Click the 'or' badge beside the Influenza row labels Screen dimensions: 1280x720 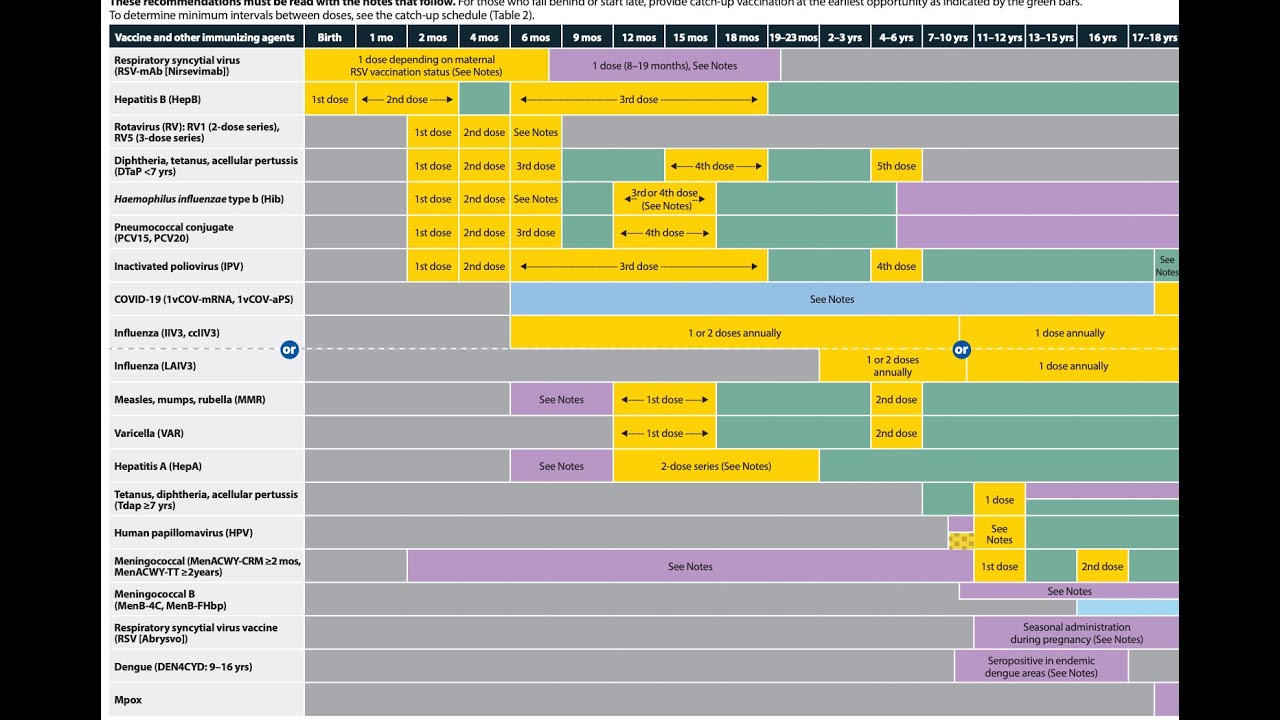pyautogui.click(x=289, y=349)
